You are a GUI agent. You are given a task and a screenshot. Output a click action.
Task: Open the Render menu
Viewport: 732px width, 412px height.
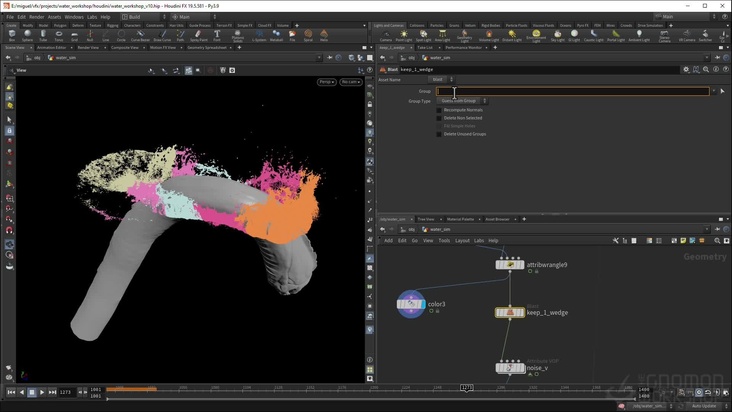[36, 17]
